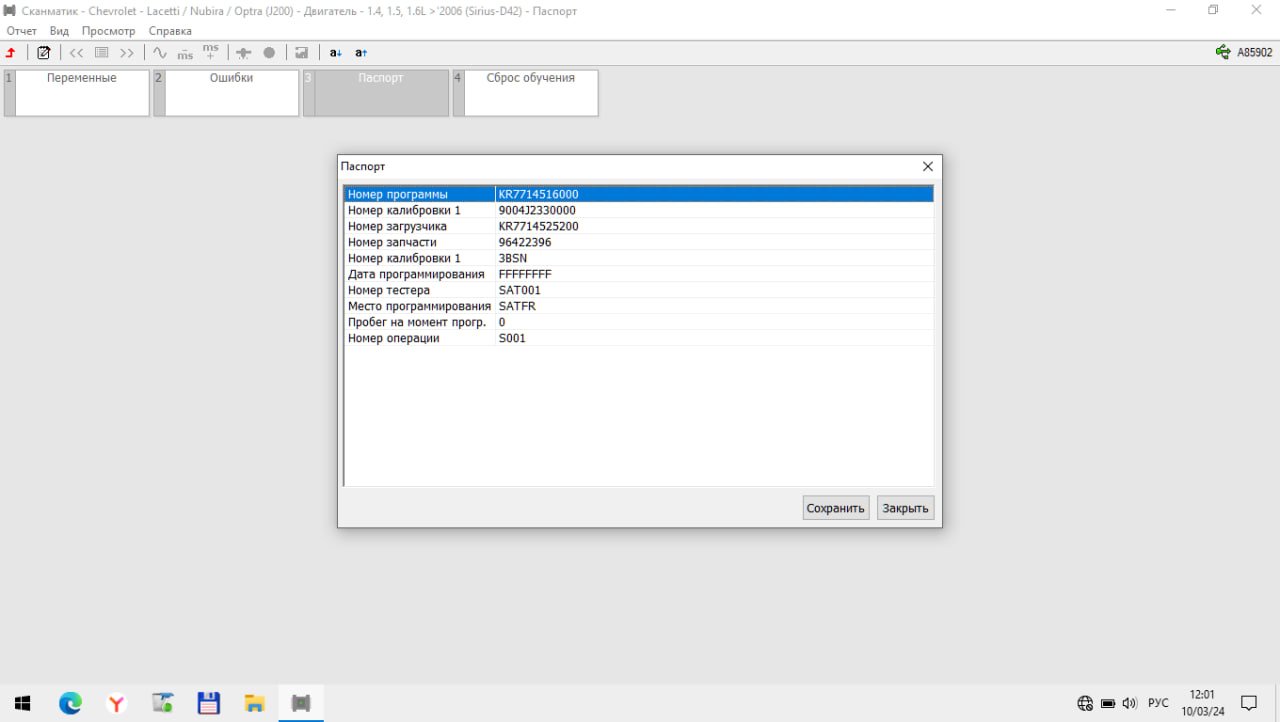Click the red back arrow toolbar icon
Viewport: 1280px width, 722px height.
pyautogui.click(x=11, y=53)
